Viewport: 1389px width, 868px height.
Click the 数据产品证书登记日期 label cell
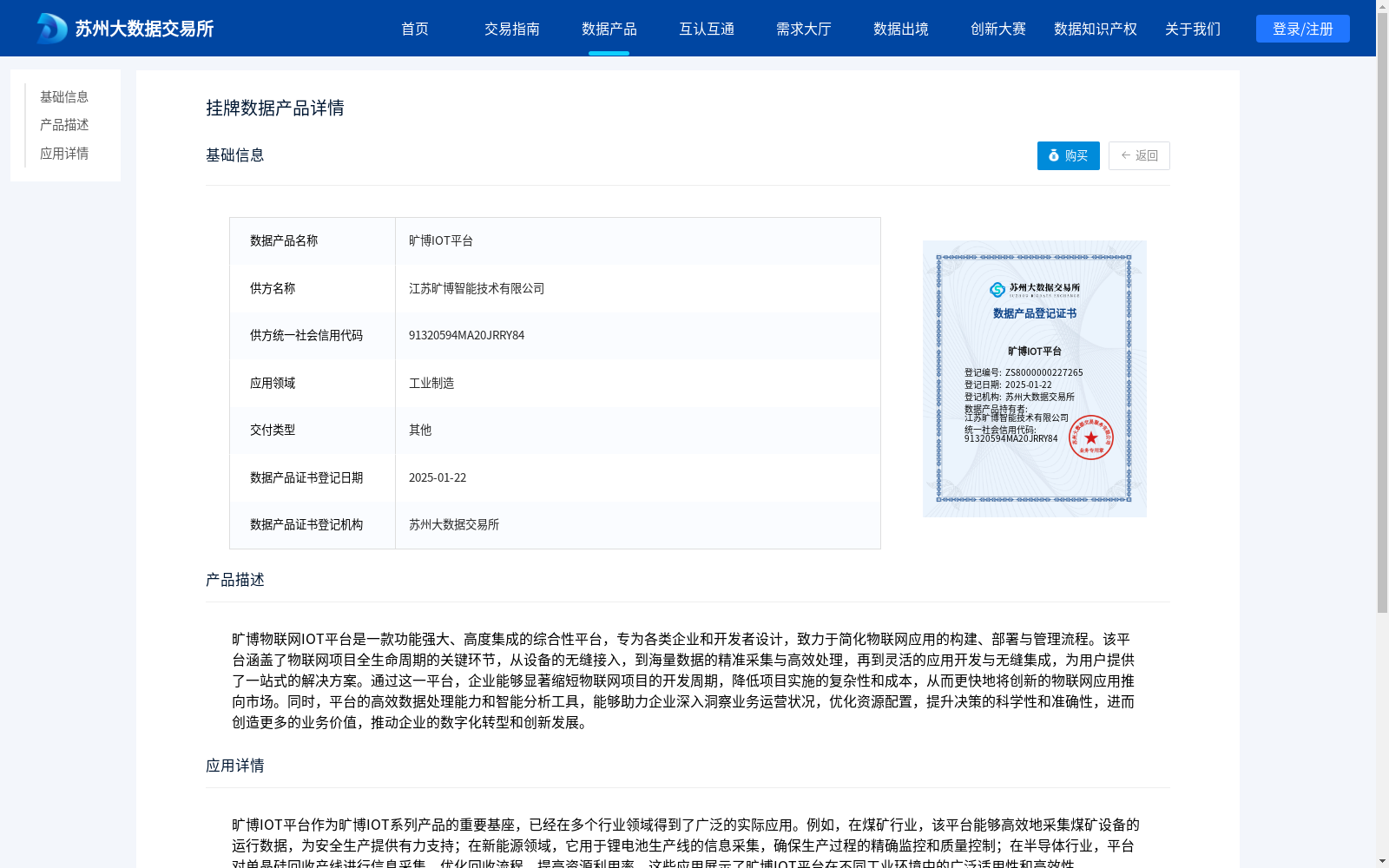313,477
